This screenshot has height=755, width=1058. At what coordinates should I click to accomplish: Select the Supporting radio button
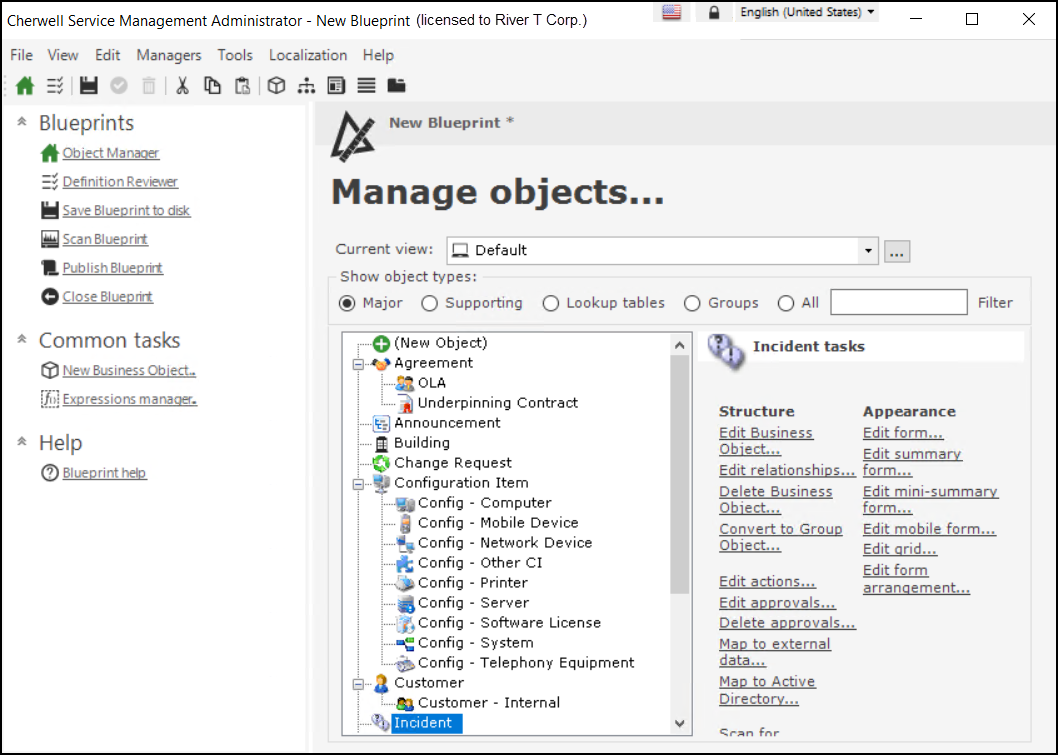pos(429,304)
